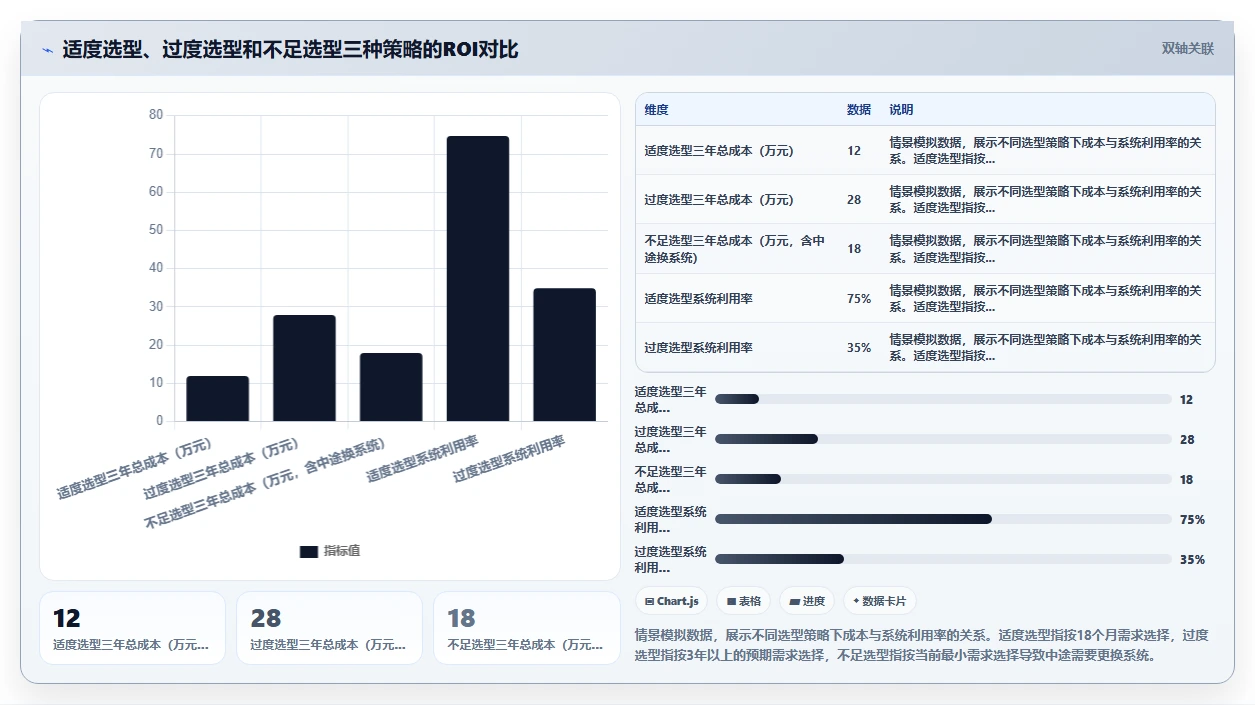Click 说明 text in the 适度选型系统利用率 table row
Viewport: 1255px width, 705px height.
pyautogui.click(x=1045, y=298)
